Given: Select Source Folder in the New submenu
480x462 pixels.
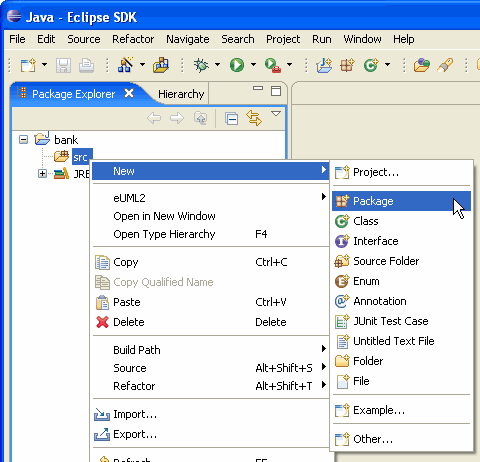Looking at the screenshot, I should [401, 261].
